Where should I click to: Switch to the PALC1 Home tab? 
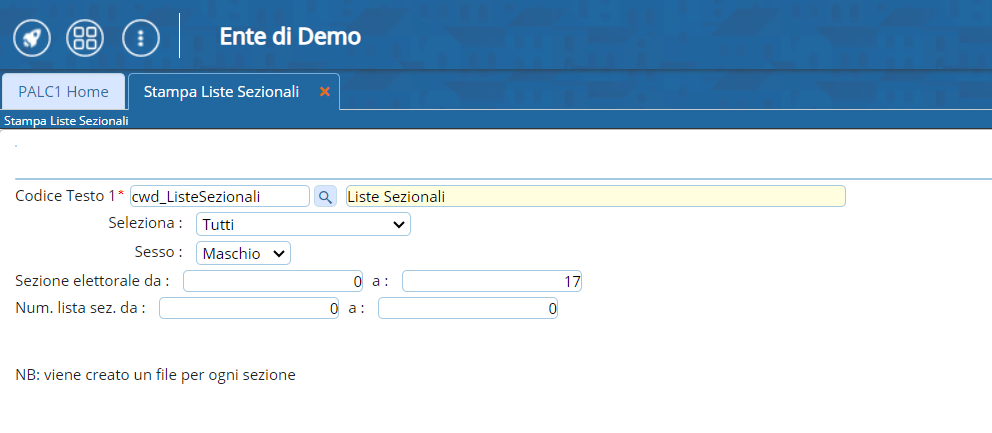coord(63,92)
